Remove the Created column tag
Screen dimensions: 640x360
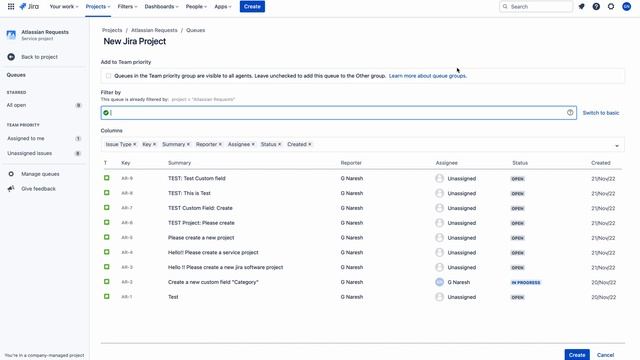pos(310,144)
